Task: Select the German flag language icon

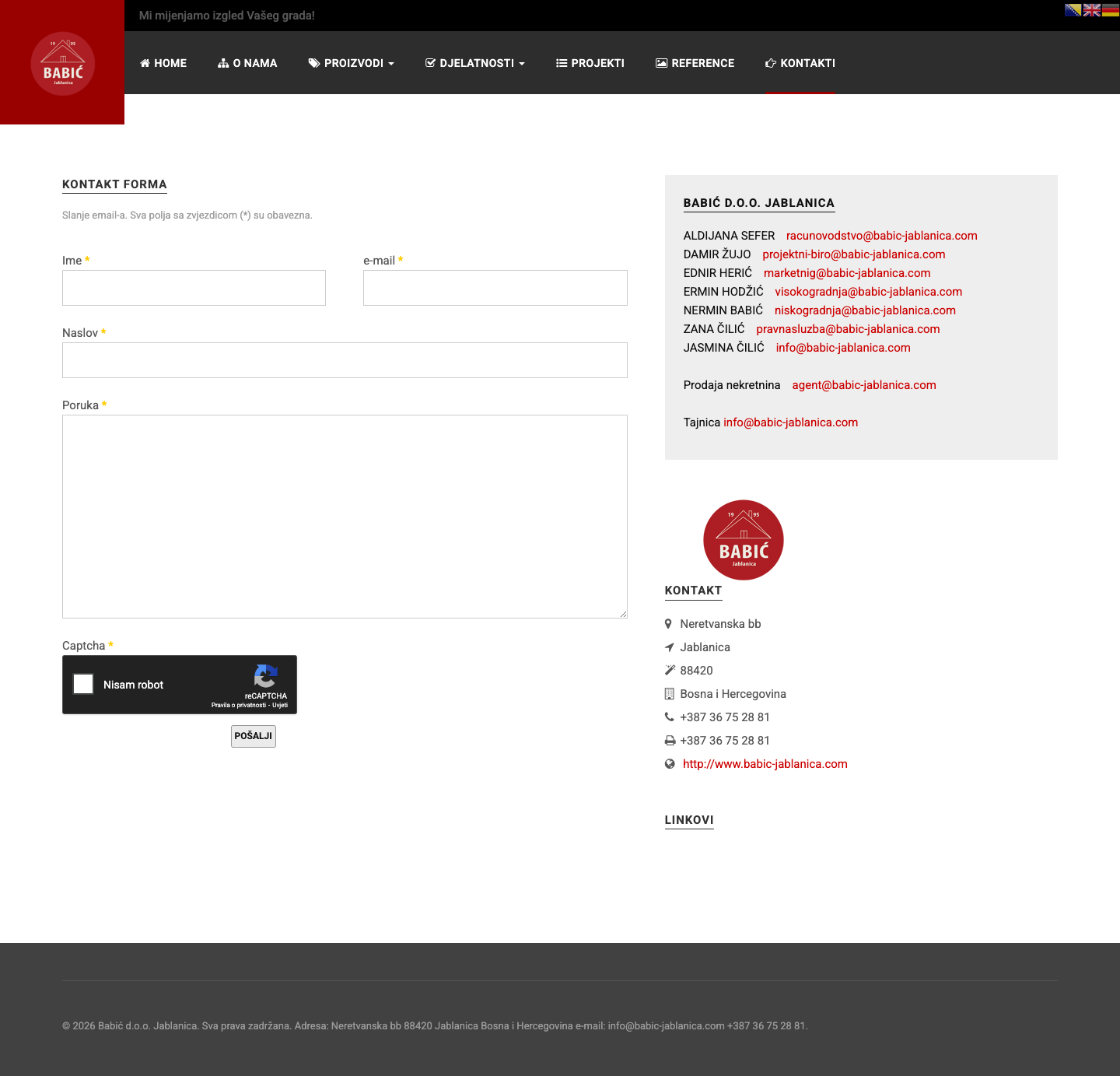Action: pos(1111,10)
